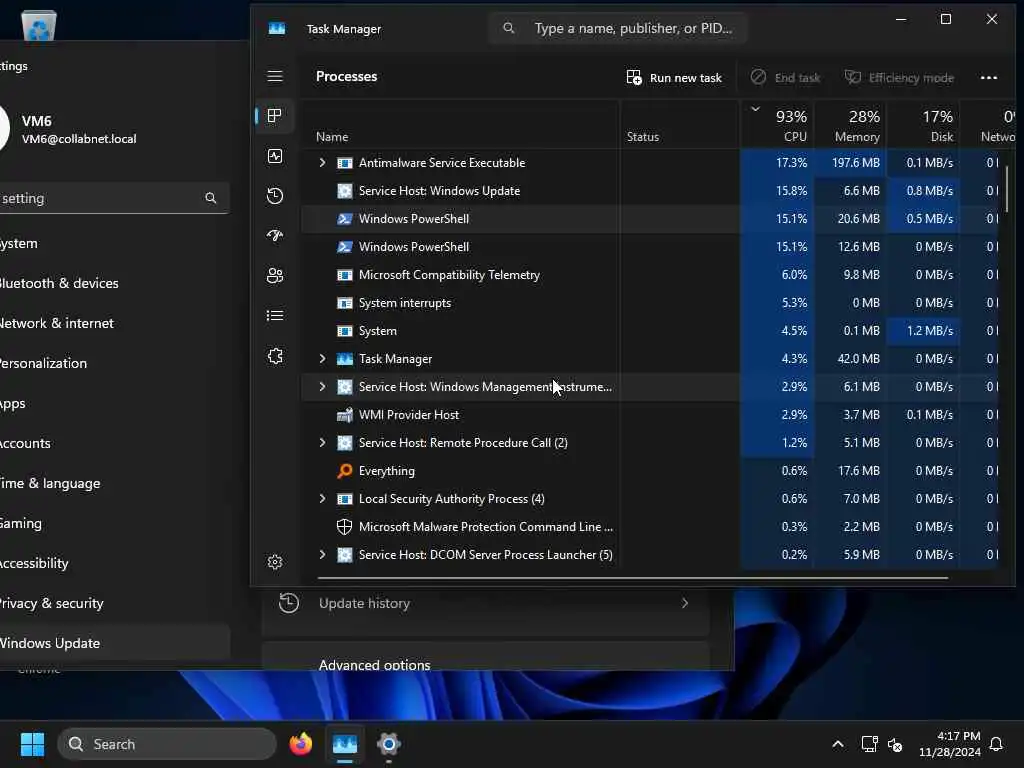Image resolution: width=1024 pixels, height=768 pixels.
Task: Click the WMI Provider Host icon
Action: pos(344,415)
